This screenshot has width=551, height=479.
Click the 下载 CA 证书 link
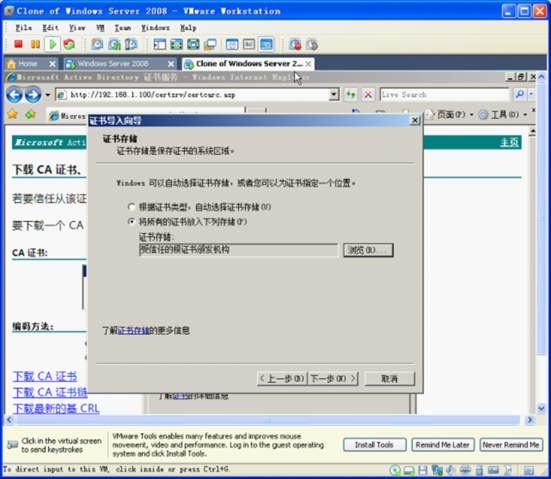coord(45,376)
